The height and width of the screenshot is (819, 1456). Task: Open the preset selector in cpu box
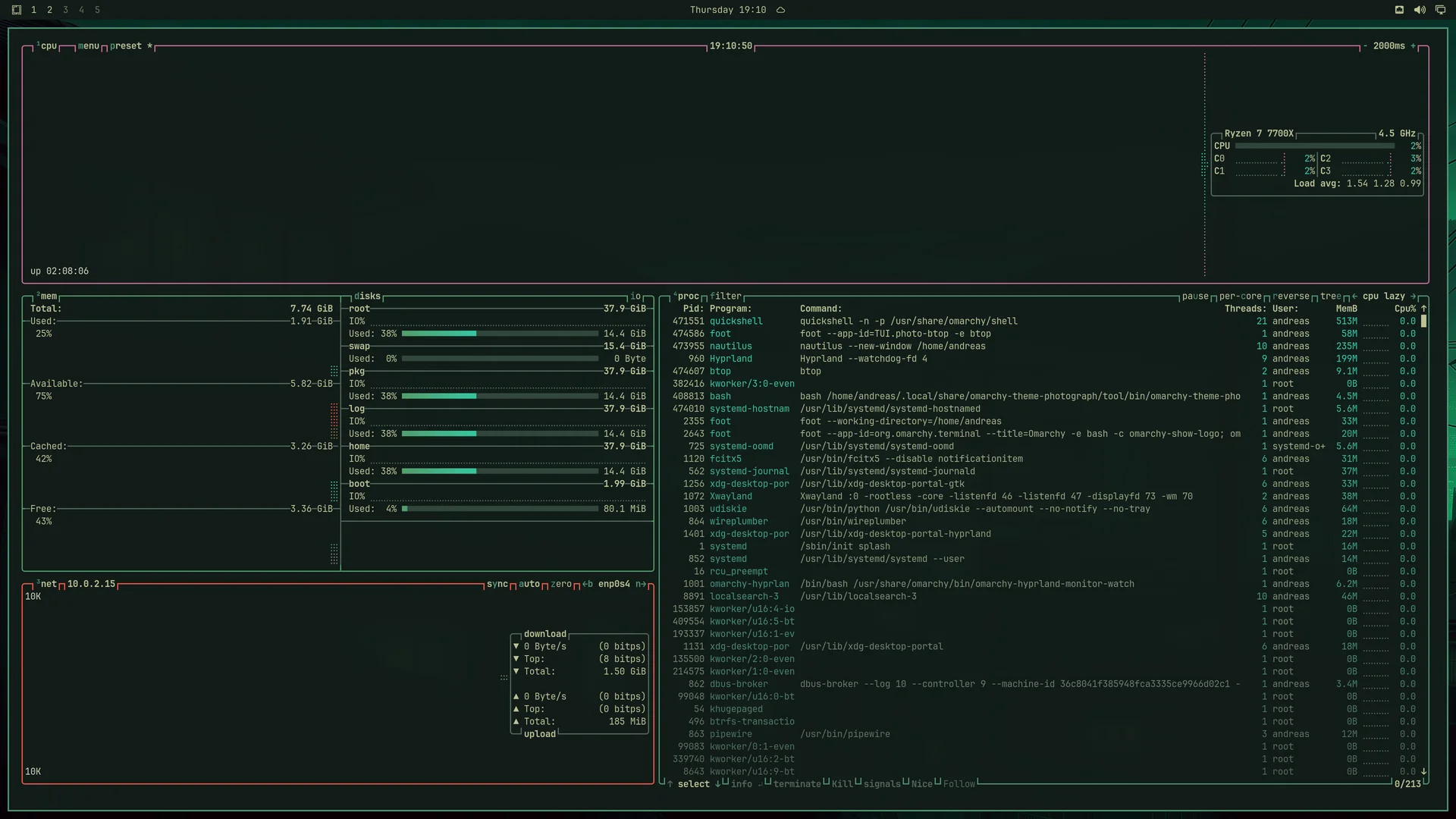coord(126,46)
